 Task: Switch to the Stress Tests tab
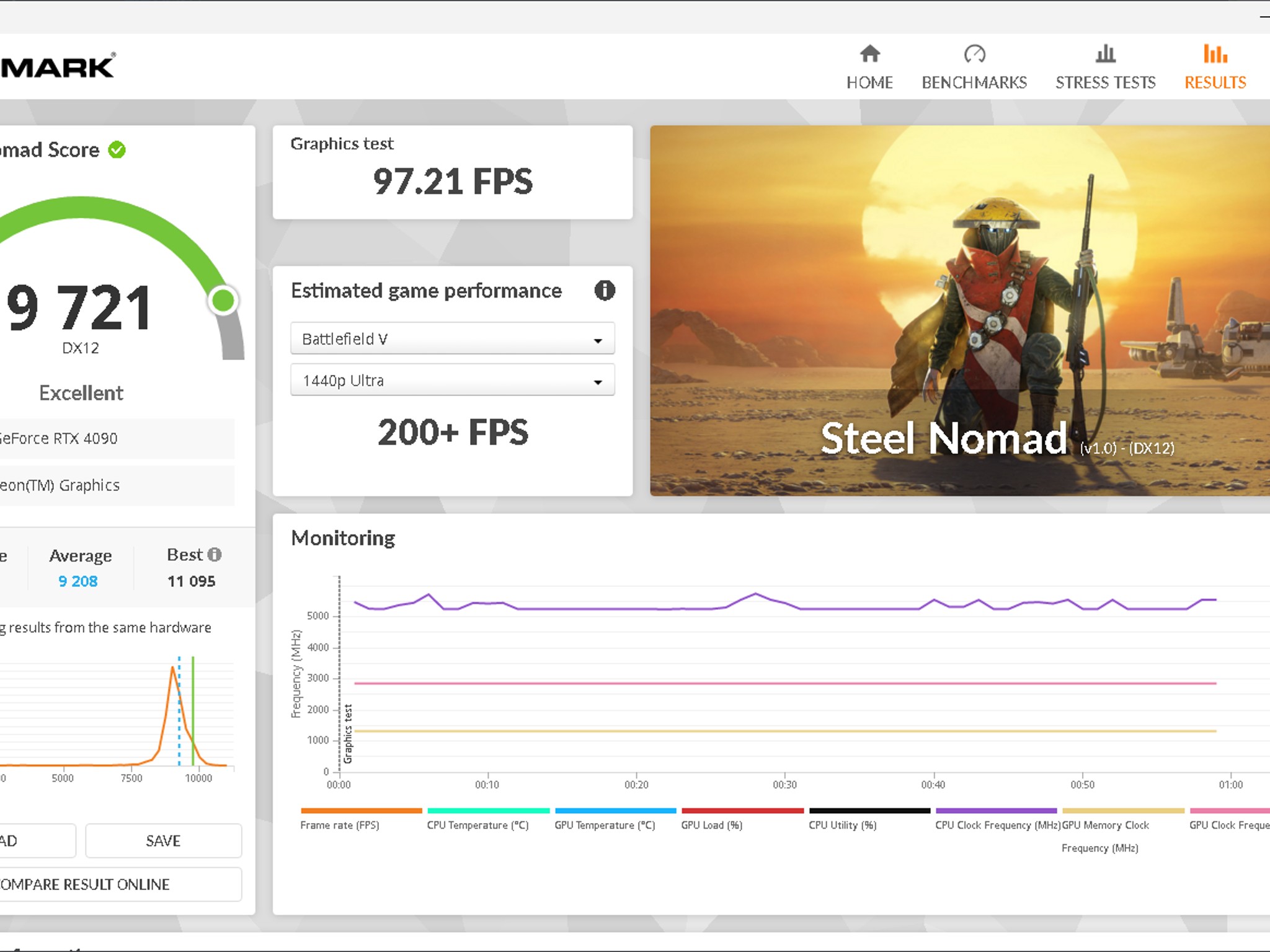(1106, 68)
